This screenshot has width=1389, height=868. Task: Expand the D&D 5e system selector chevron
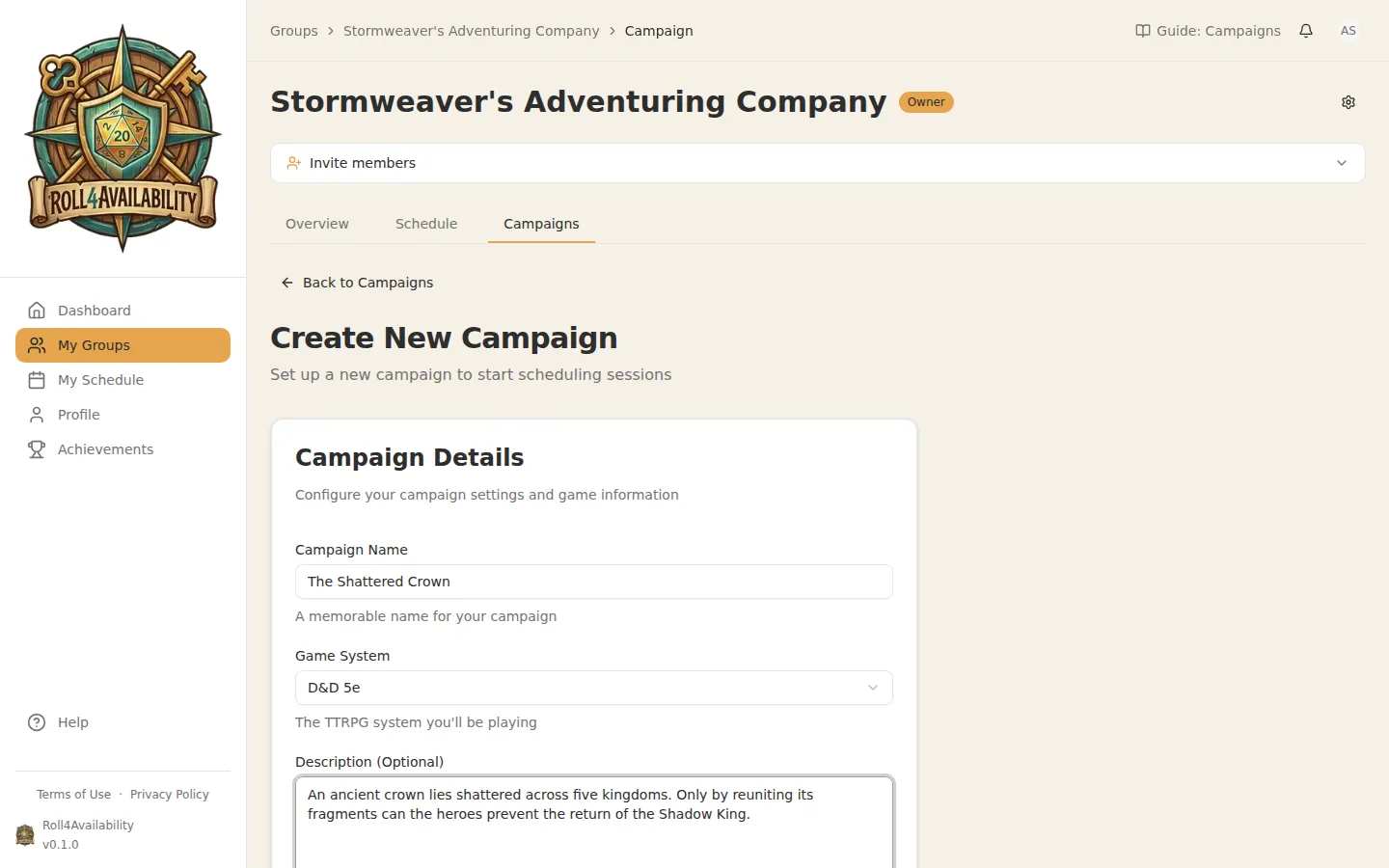pos(873,688)
